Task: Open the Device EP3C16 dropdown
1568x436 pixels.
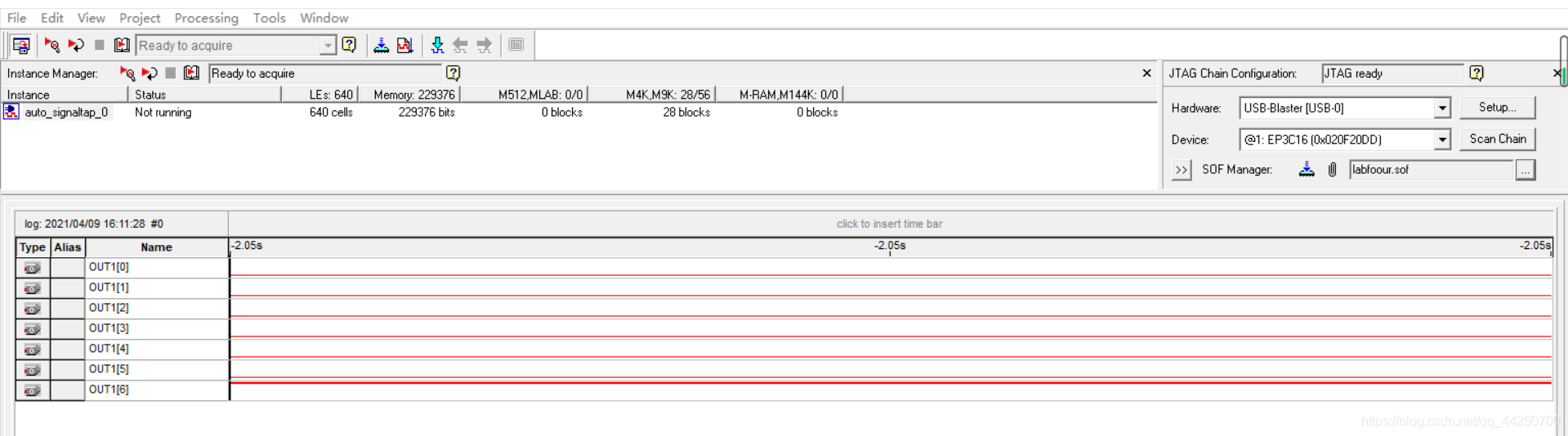Action: click(x=1442, y=140)
